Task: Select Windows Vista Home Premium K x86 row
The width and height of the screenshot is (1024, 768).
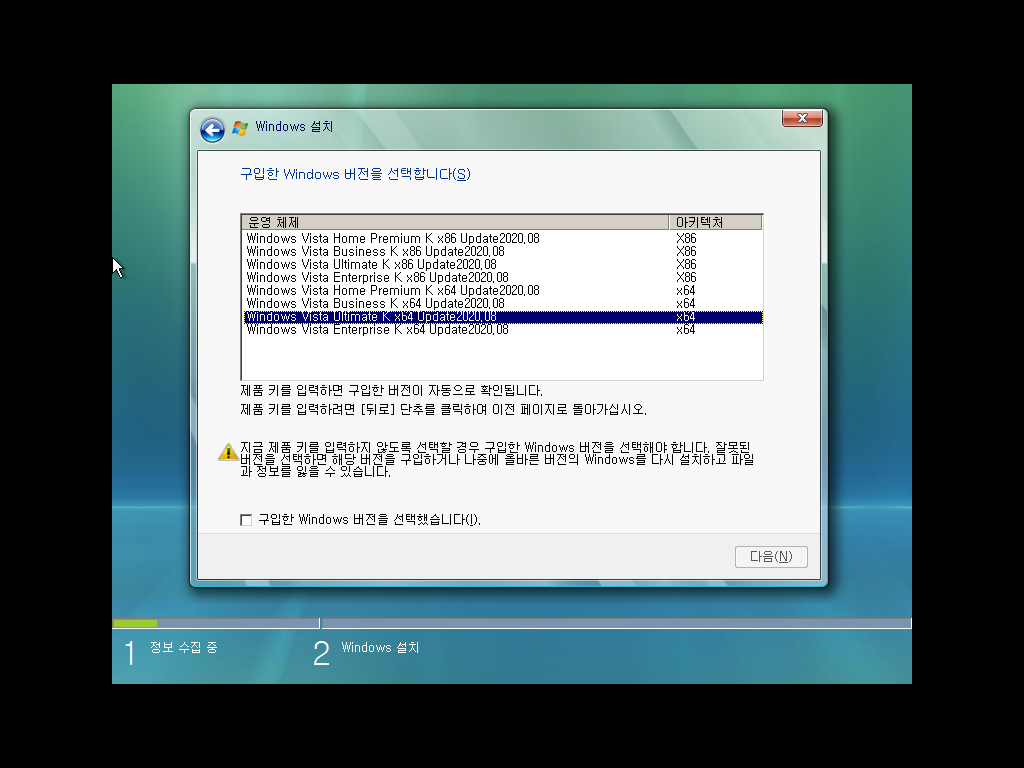Action: click(502, 238)
